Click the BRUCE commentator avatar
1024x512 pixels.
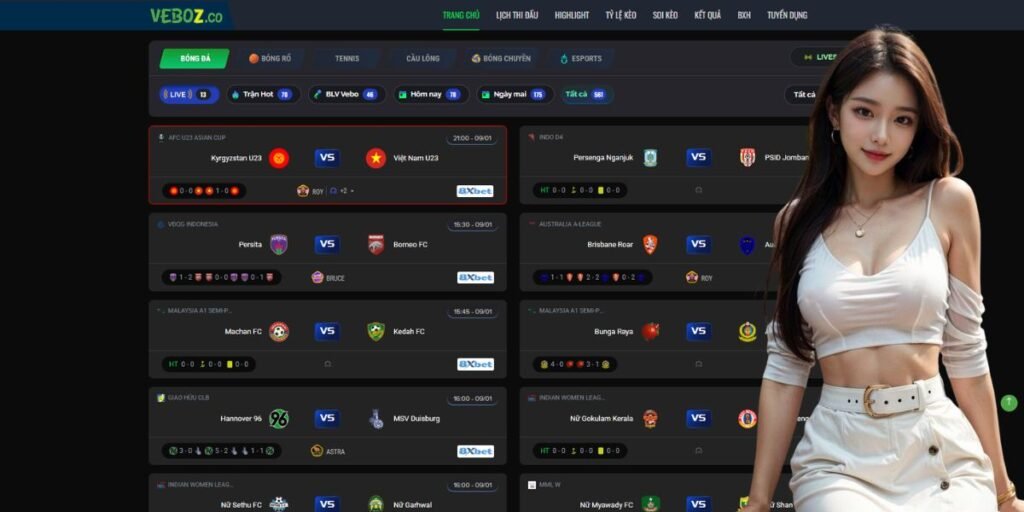pos(317,278)
